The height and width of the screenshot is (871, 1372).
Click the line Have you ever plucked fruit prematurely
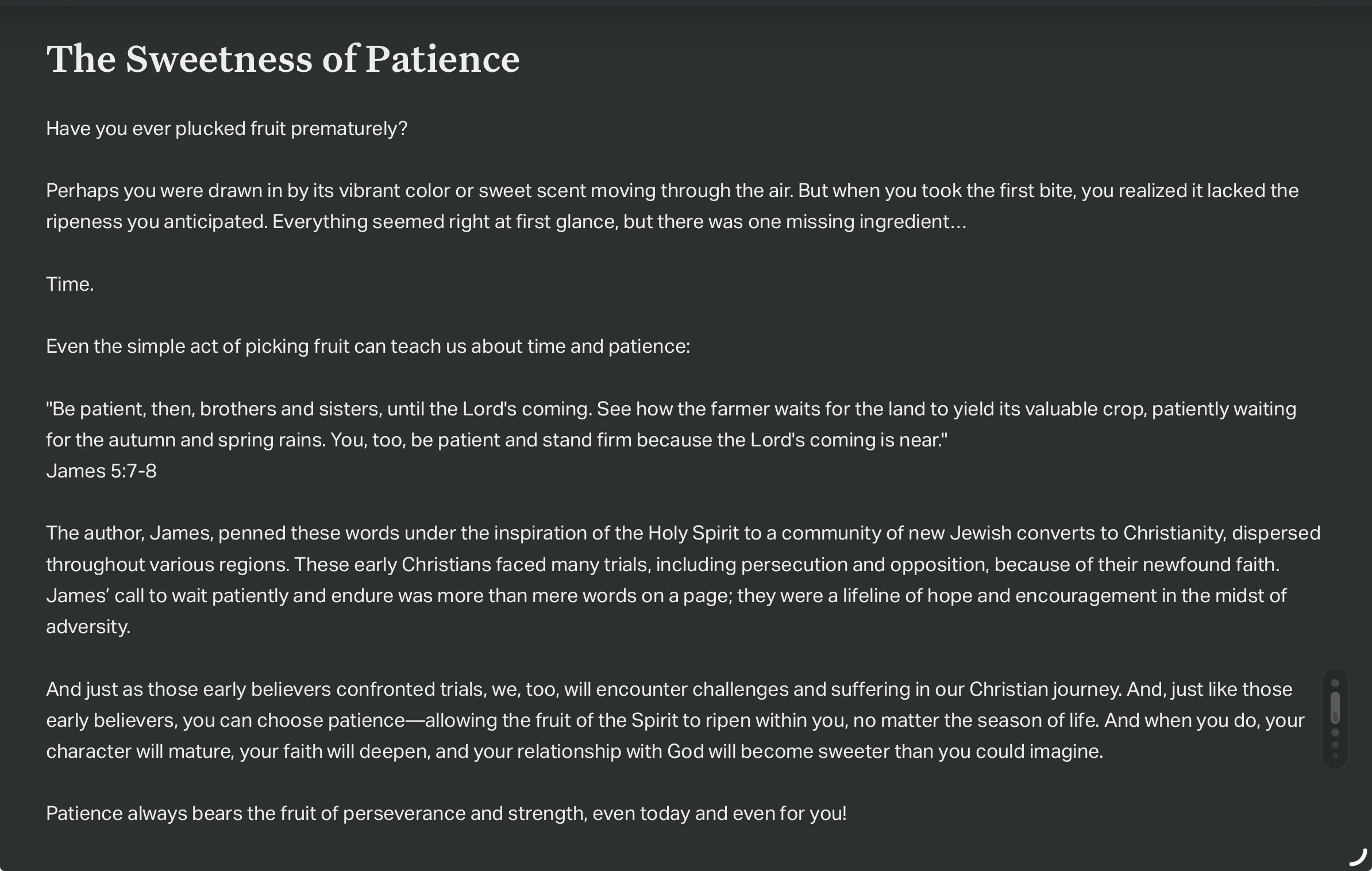pyautogui.click(x=226, y=129)
